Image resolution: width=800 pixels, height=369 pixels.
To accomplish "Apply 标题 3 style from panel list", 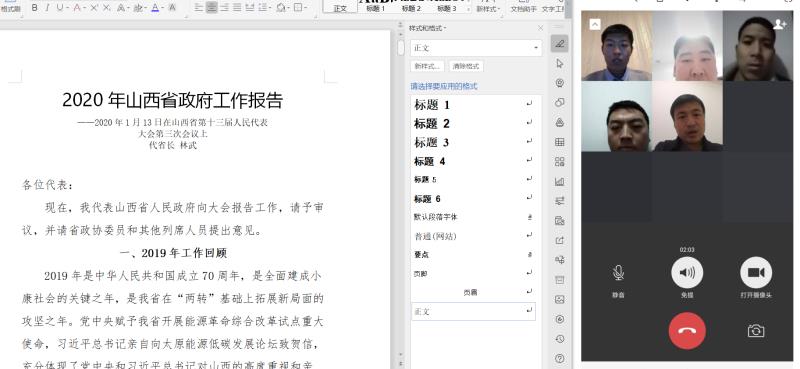I will tap(473, 142).
